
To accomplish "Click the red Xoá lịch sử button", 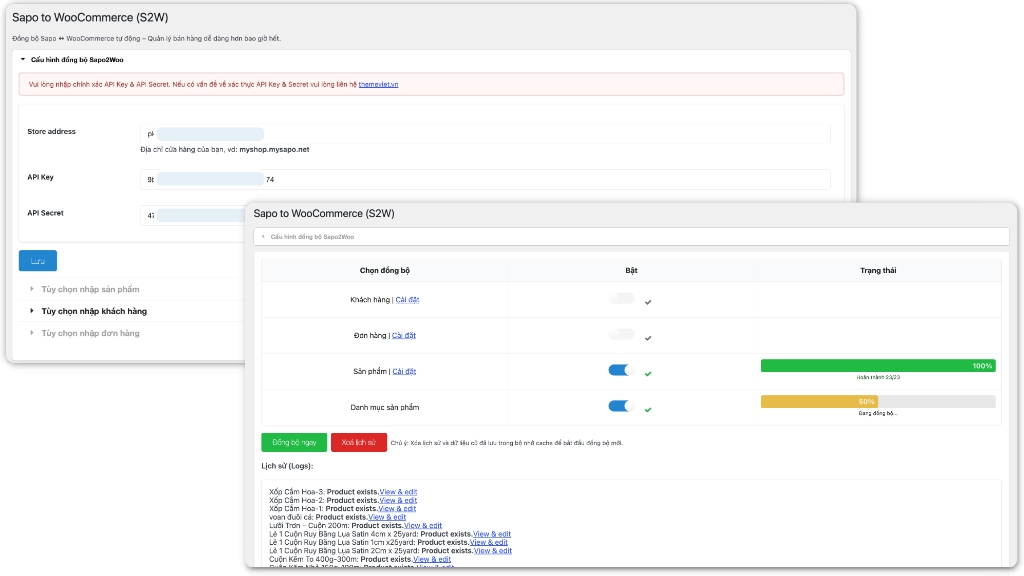I will tap(359, 443).
